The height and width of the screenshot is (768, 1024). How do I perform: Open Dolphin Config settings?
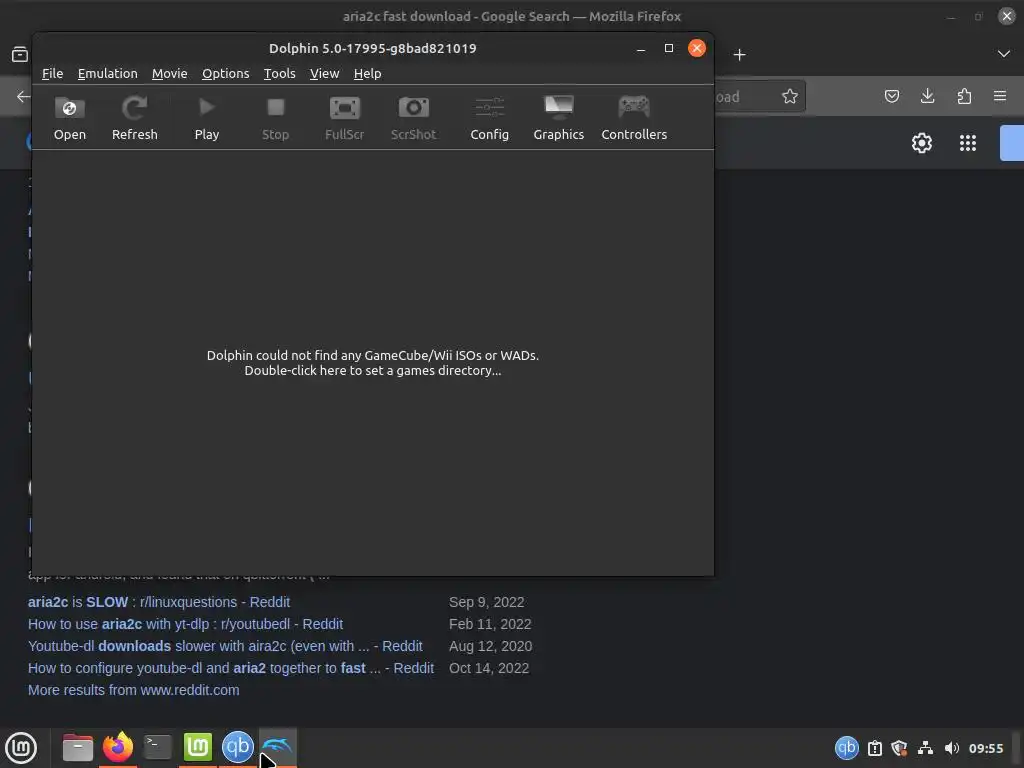[489, 118]
